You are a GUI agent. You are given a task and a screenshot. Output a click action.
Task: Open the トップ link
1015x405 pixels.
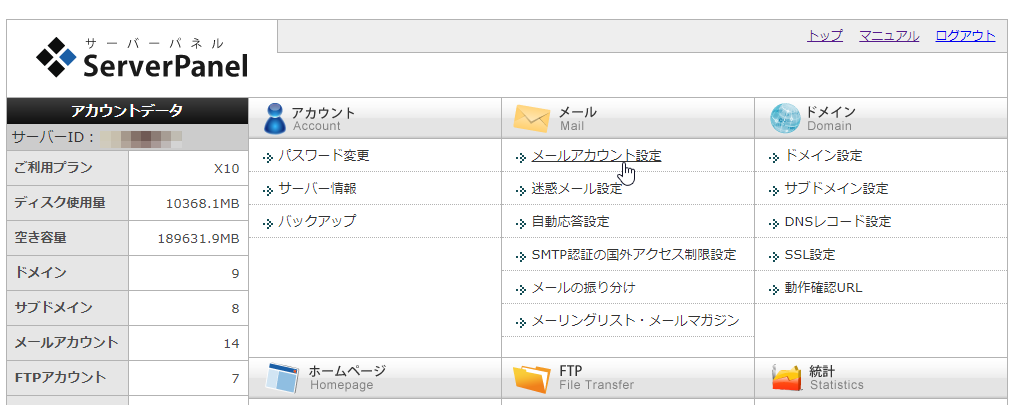click(824, 35)
